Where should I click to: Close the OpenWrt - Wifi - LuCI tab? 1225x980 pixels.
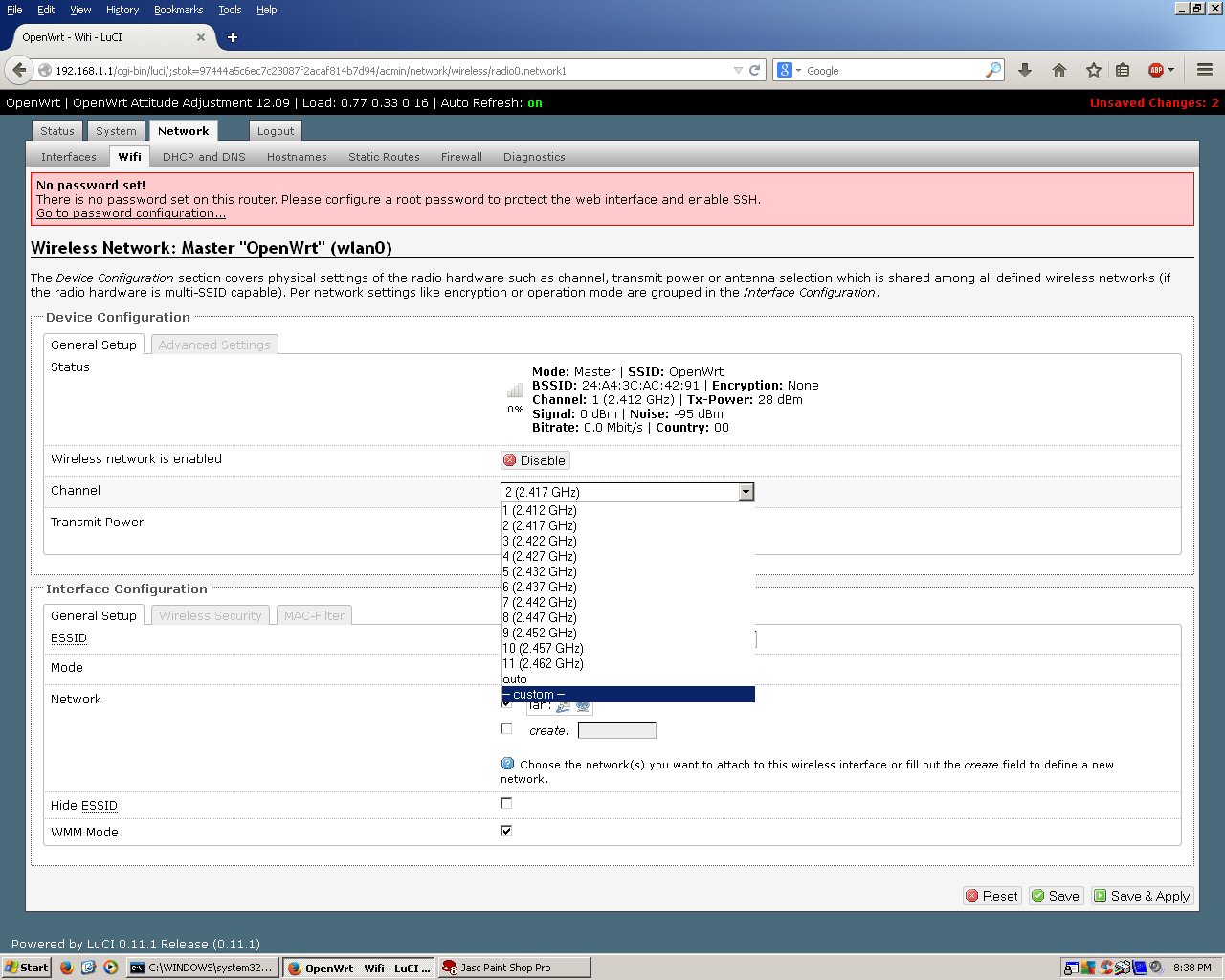point(201,37)
